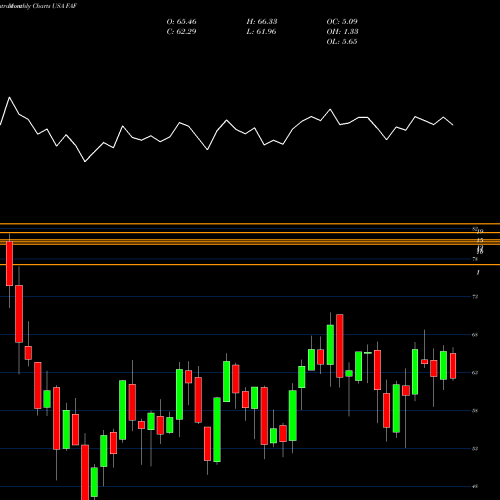The image size is (500, 500).
Task: Click the price axis label 53
Action: pyautogui.click(x=475, y=448)
